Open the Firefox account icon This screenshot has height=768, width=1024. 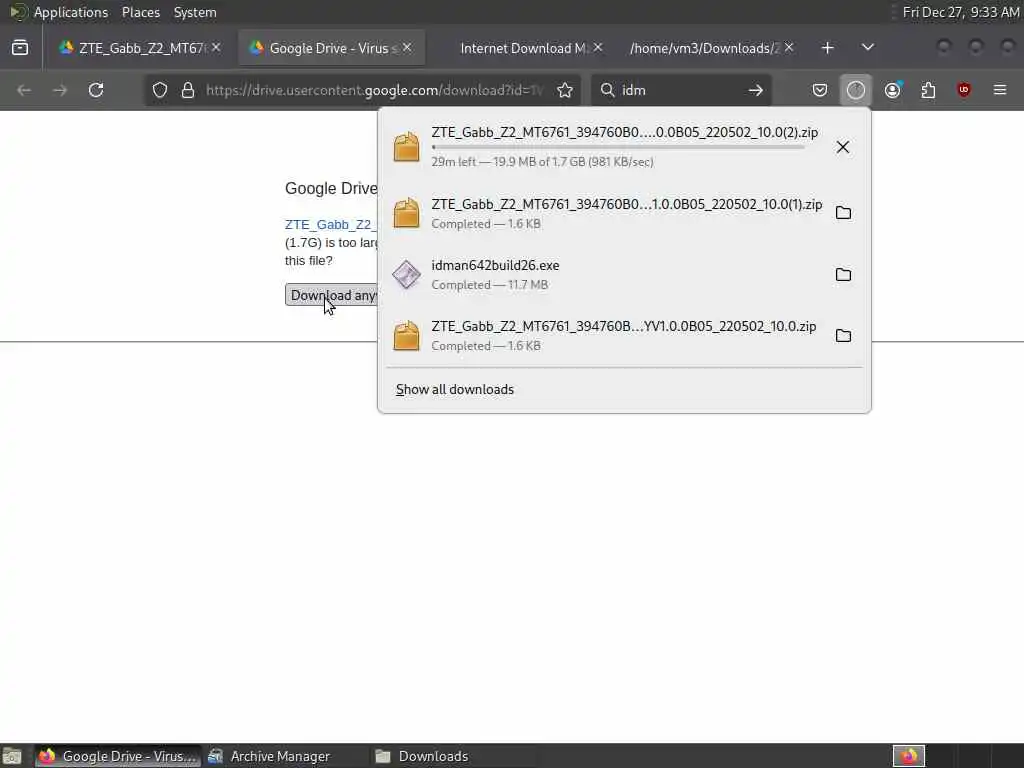click(893, 90)
